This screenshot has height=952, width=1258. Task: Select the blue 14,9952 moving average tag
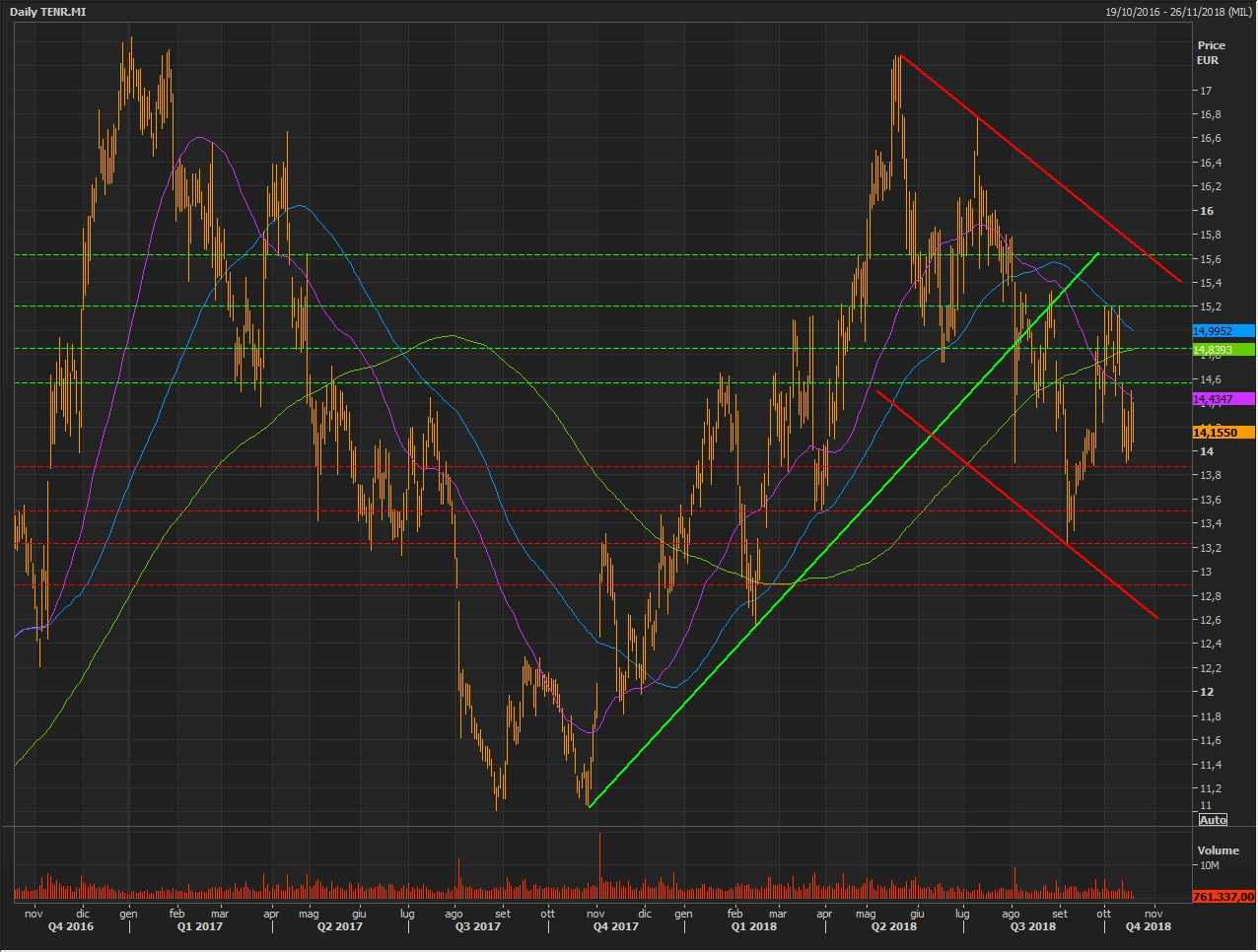click(1223, 331)
